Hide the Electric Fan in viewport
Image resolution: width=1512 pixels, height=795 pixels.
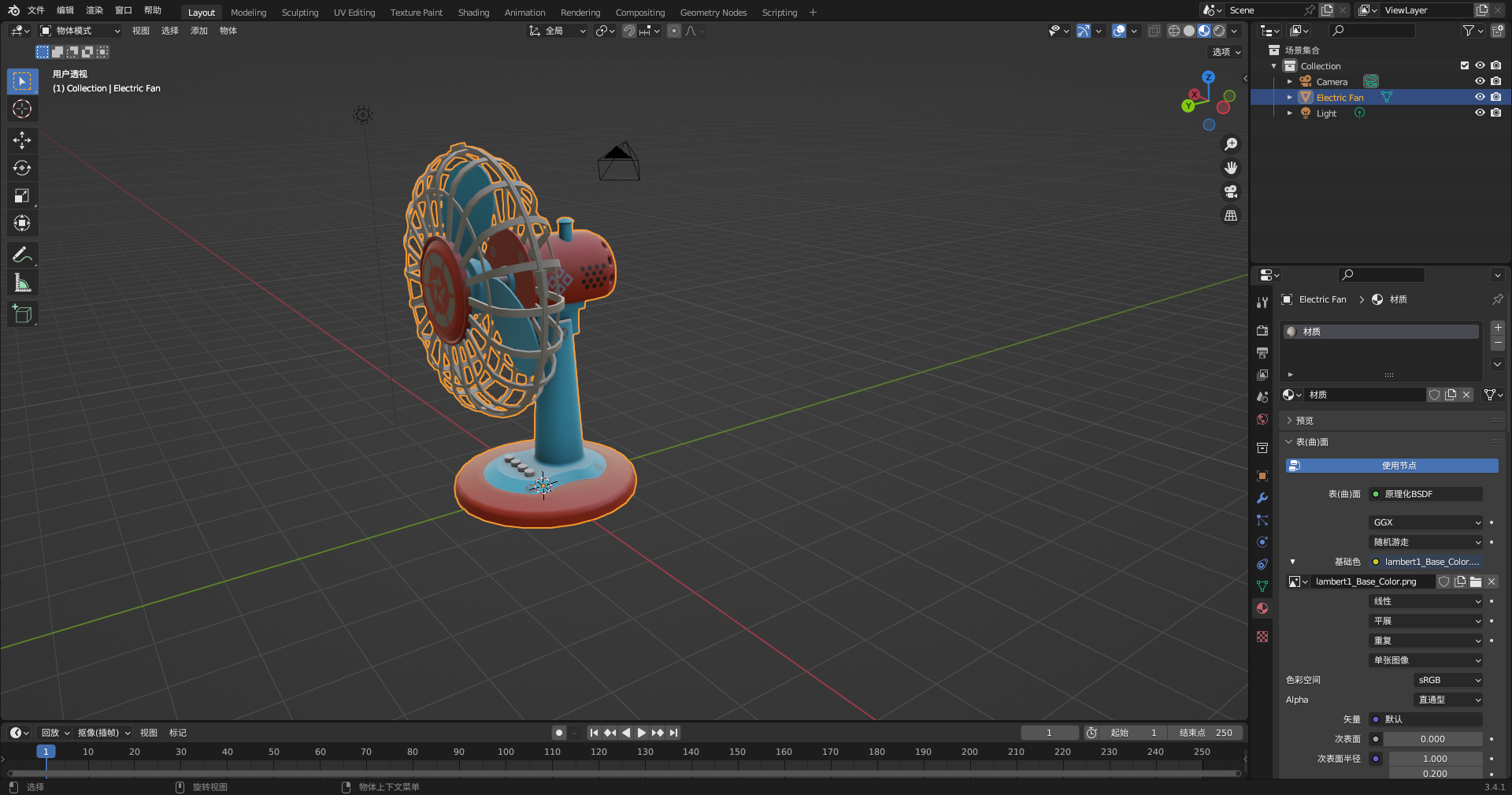tap(1480, 97)
